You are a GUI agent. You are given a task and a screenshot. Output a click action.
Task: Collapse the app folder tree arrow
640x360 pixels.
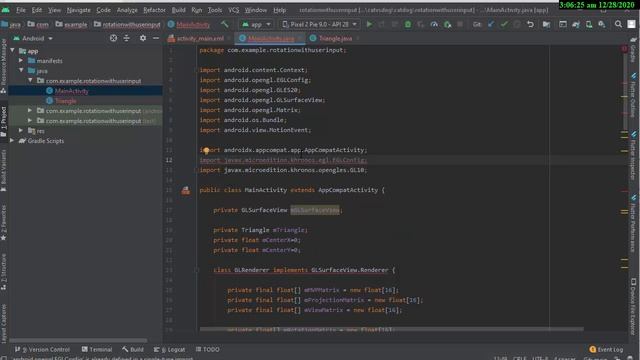point(13,51)
